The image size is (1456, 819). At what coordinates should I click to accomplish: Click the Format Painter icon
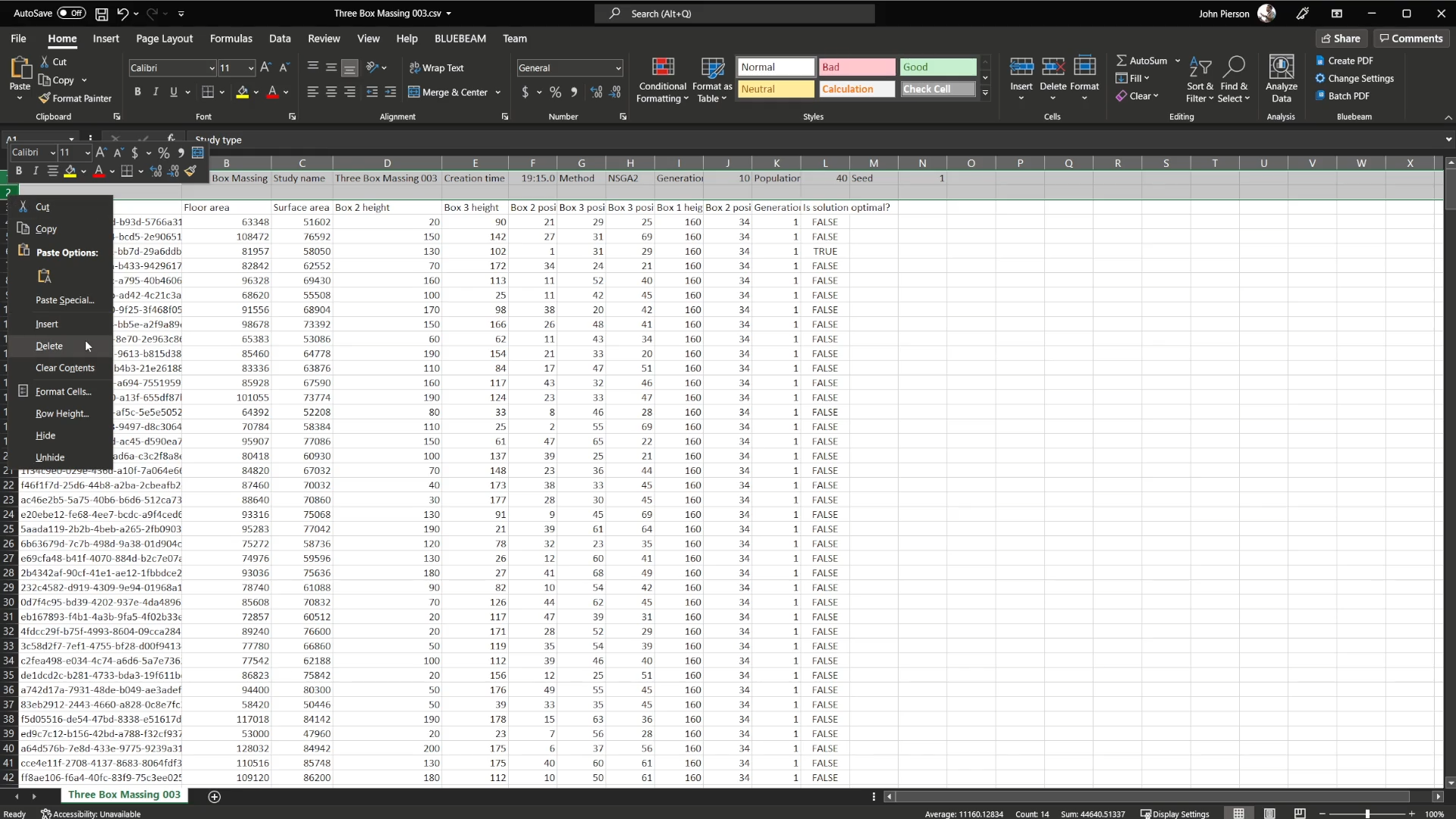(45, 99)
